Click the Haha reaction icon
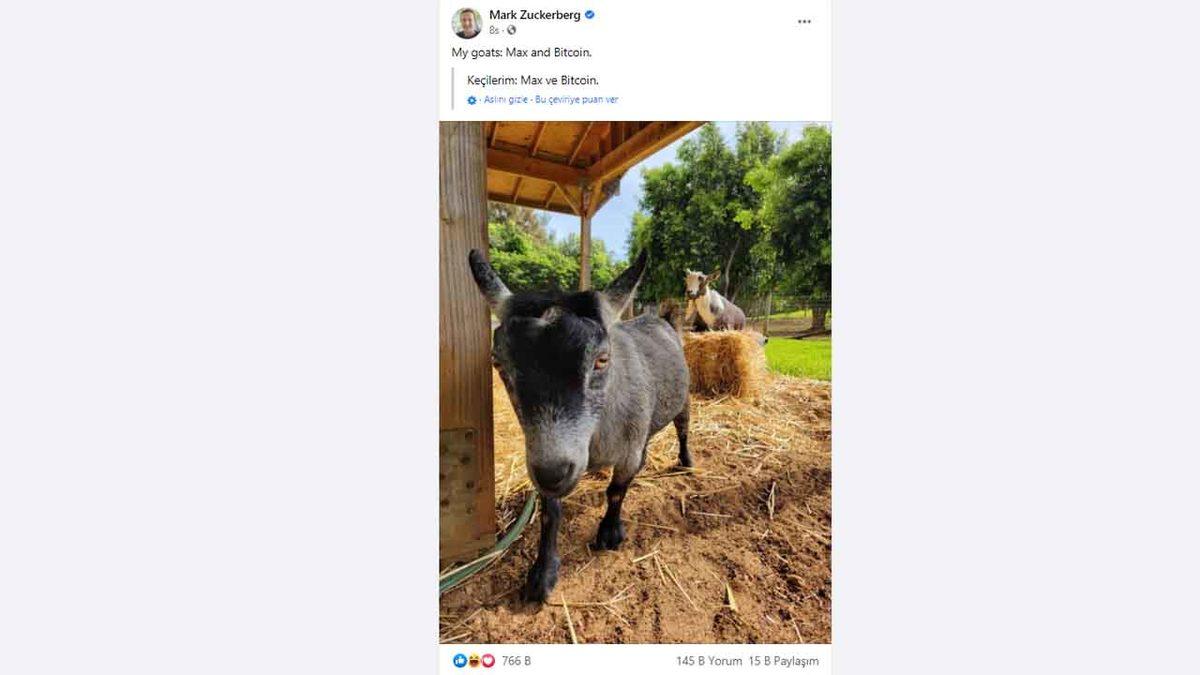This screenshot has width=1200, height=675. point(473,660)
